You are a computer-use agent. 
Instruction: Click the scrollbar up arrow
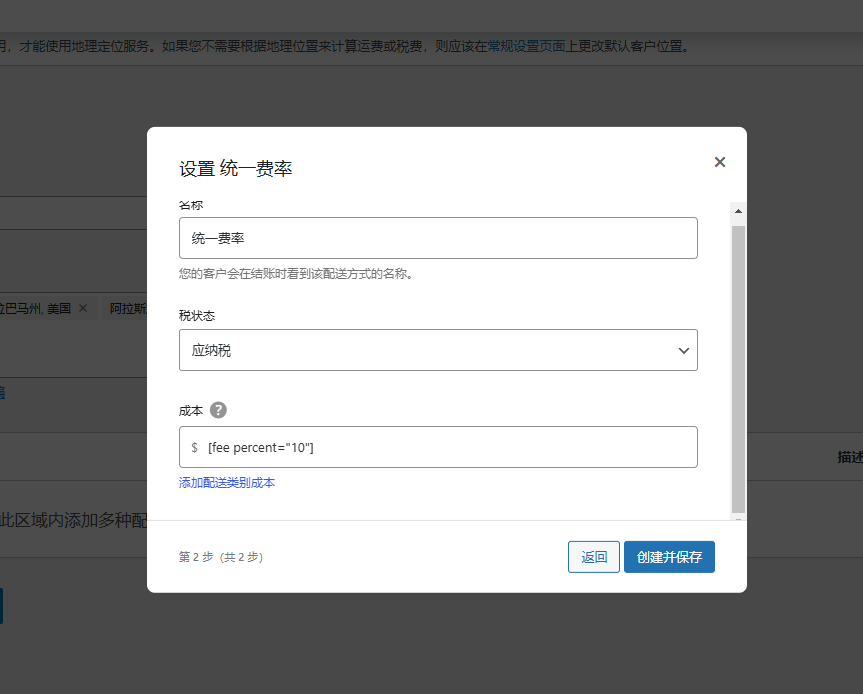(x=738, y=210)
